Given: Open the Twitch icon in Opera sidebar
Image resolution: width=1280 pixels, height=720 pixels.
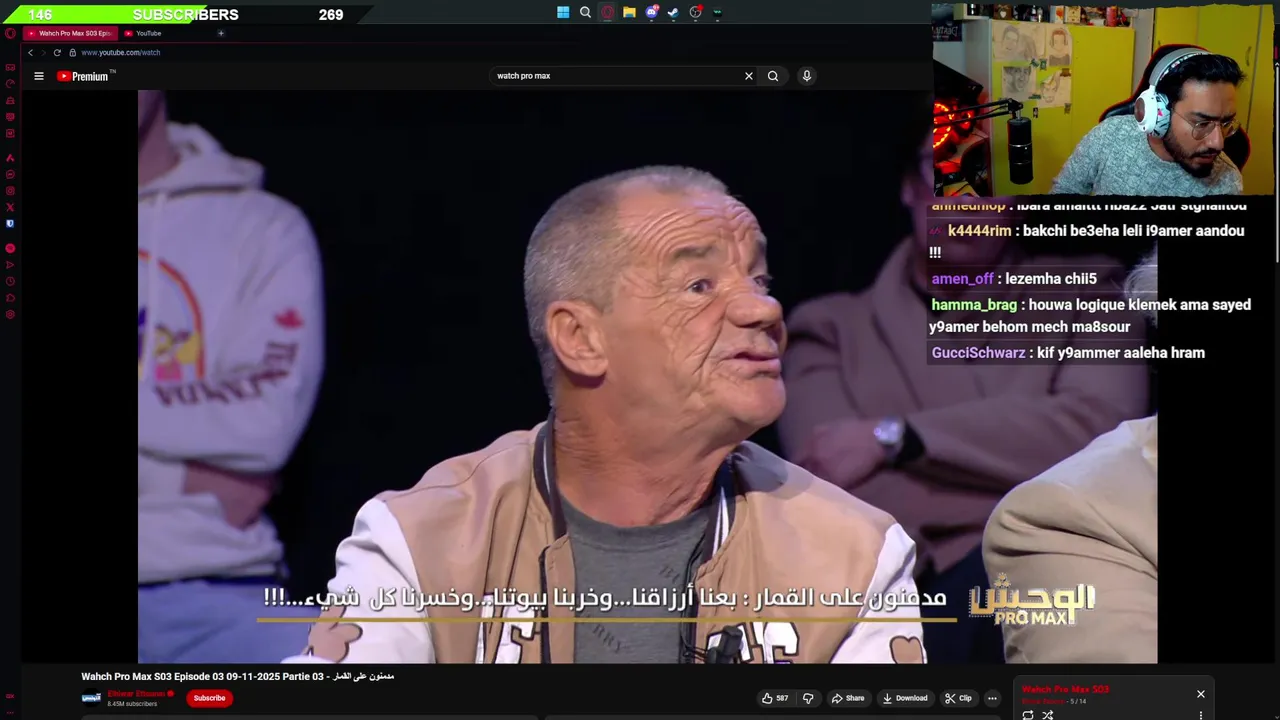Looking at the screenshot, I should point(10,117).
